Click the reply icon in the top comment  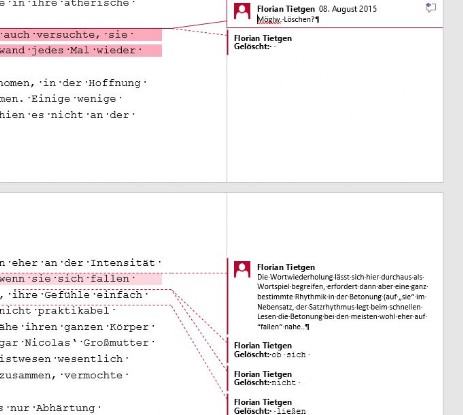[x=431, y=8]
